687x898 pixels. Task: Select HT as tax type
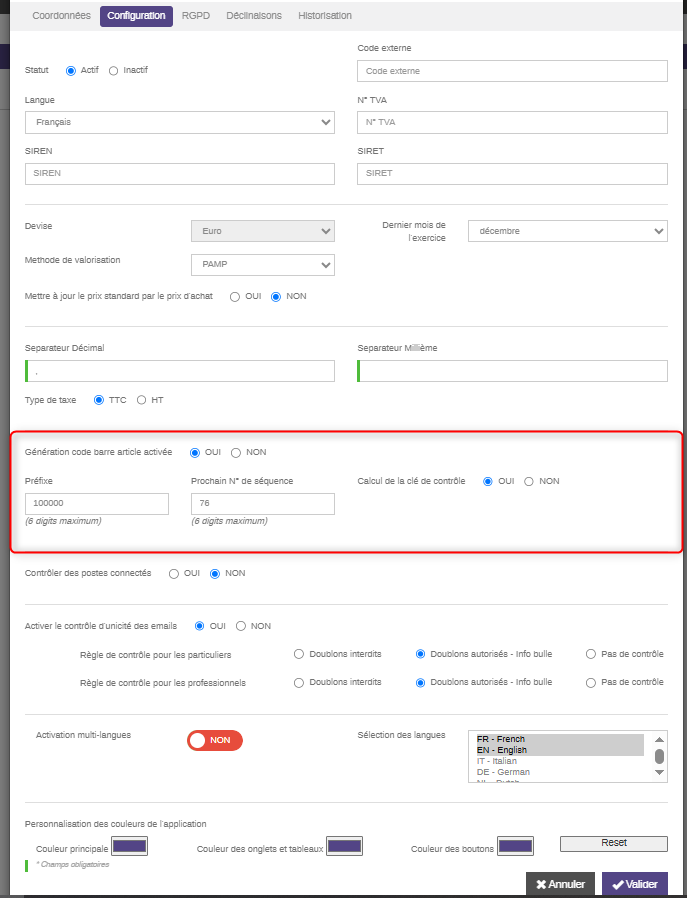pos(141,400)
